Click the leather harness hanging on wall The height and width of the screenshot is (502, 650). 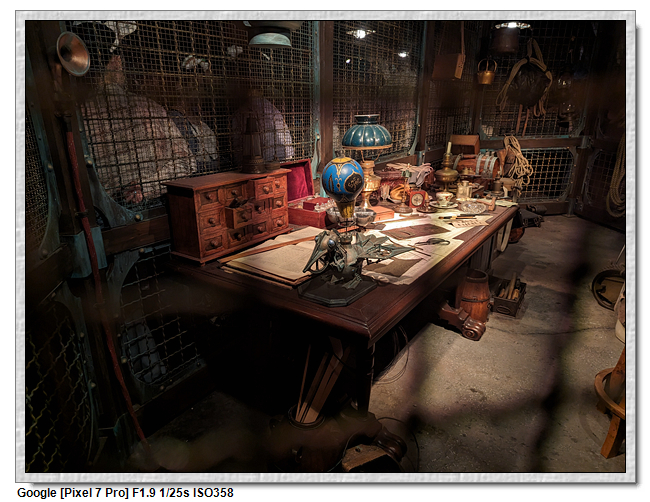[525, 78]
